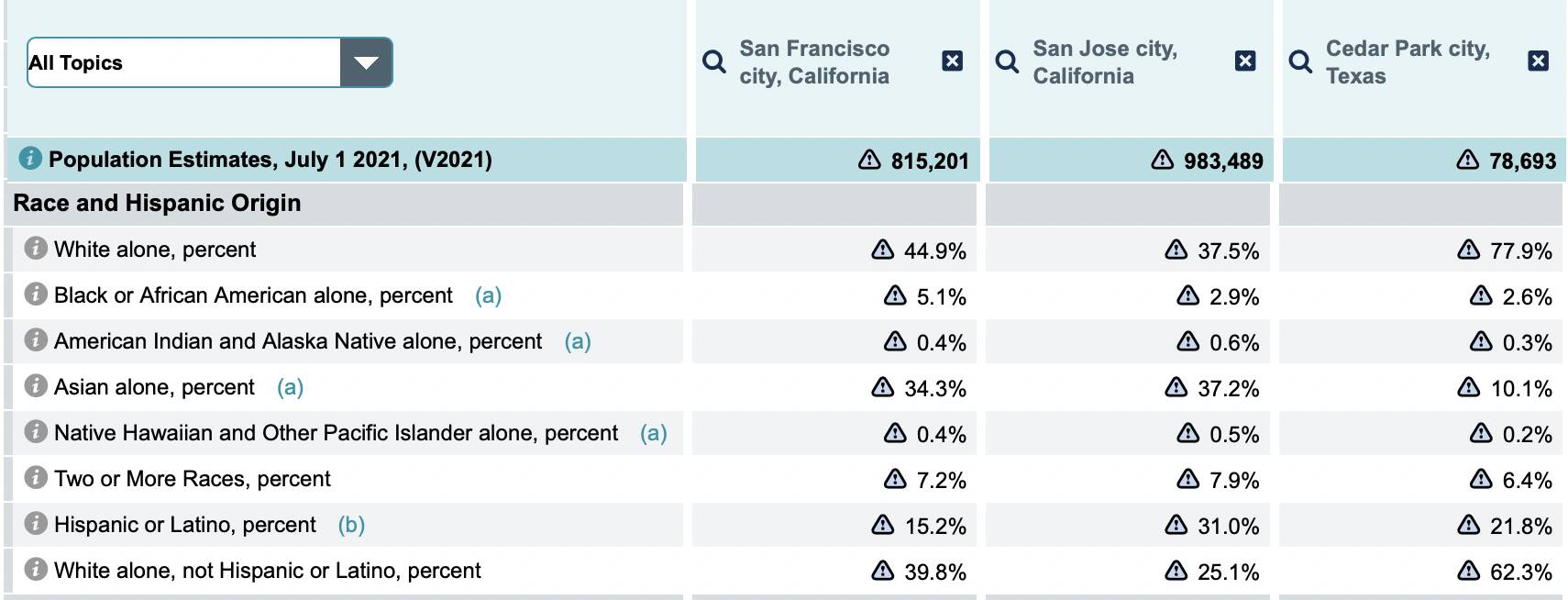The image size is (1568, 600).
Task: Click the (a) footnote next to Native Hawaiian
Action: coord(653,433)
